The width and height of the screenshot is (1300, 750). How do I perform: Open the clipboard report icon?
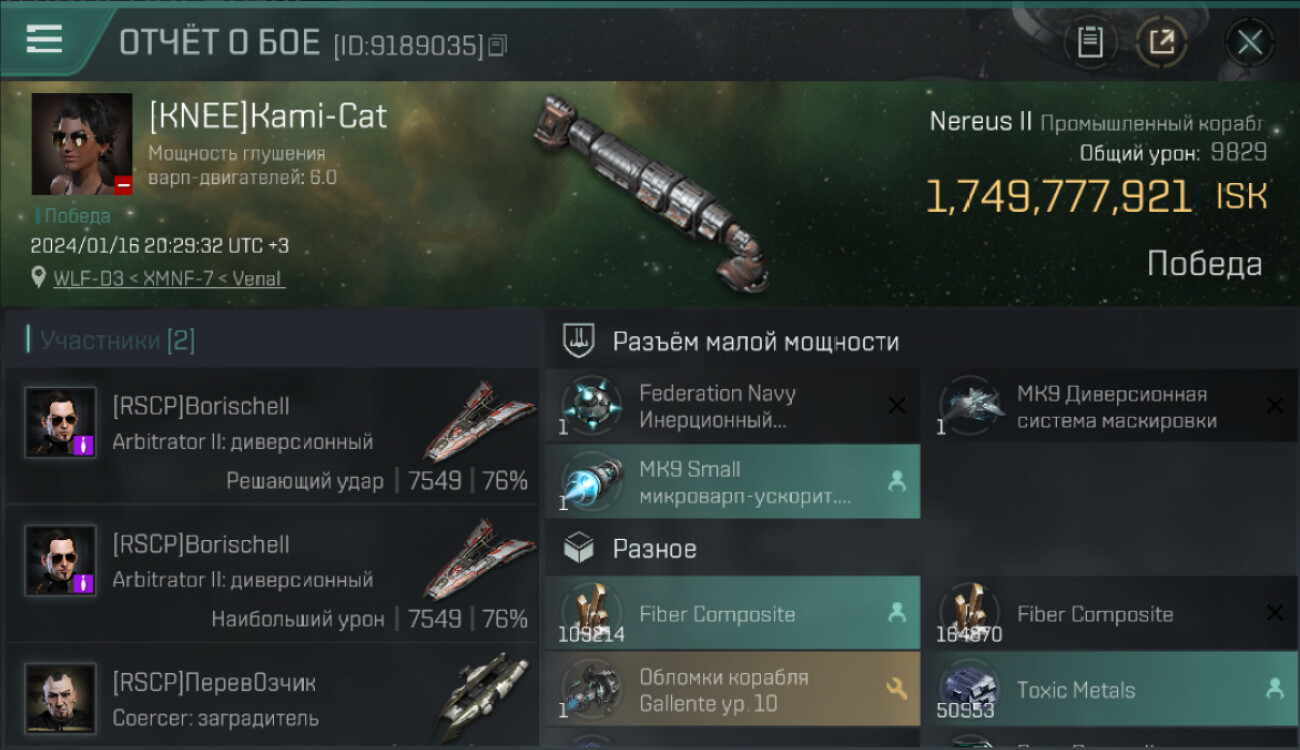[x=1090, y=42]
